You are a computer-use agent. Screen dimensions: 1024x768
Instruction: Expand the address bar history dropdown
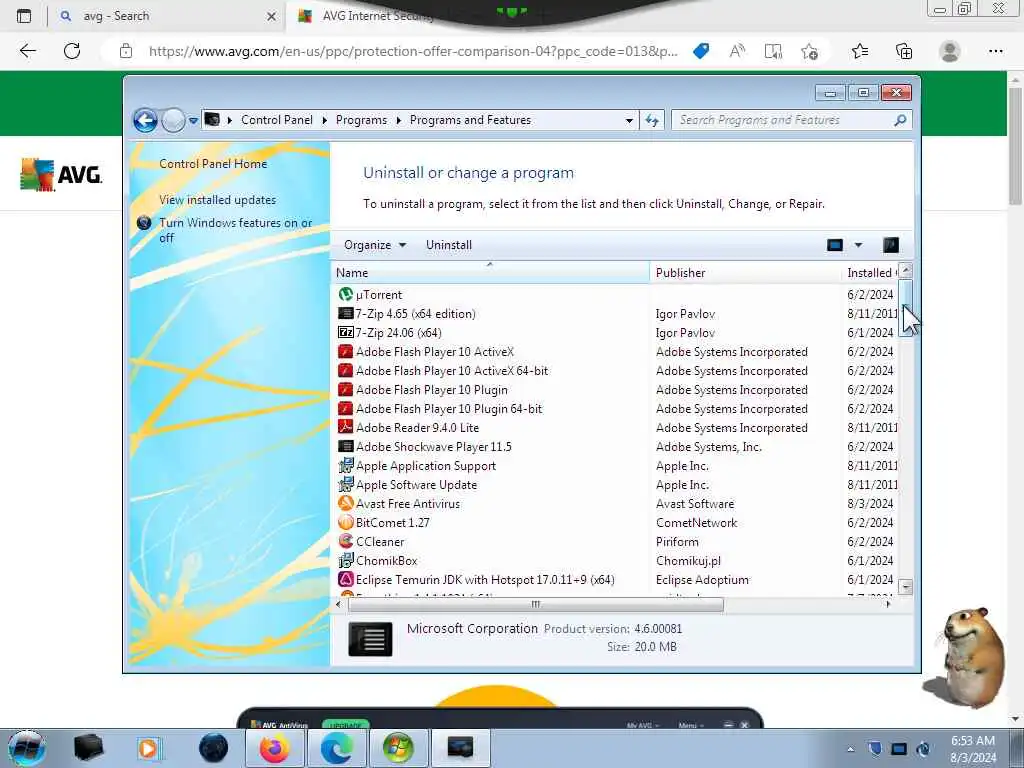(629, 120)
